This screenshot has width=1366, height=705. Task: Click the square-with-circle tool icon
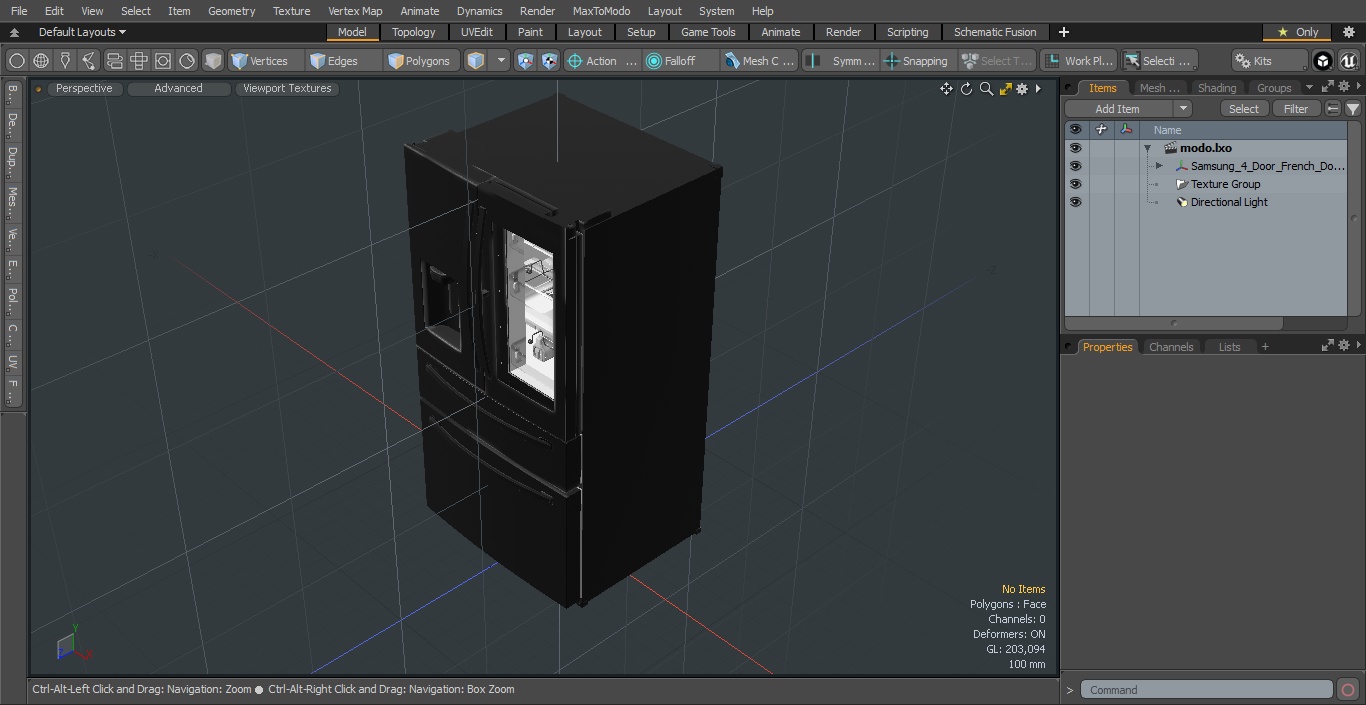162,61
